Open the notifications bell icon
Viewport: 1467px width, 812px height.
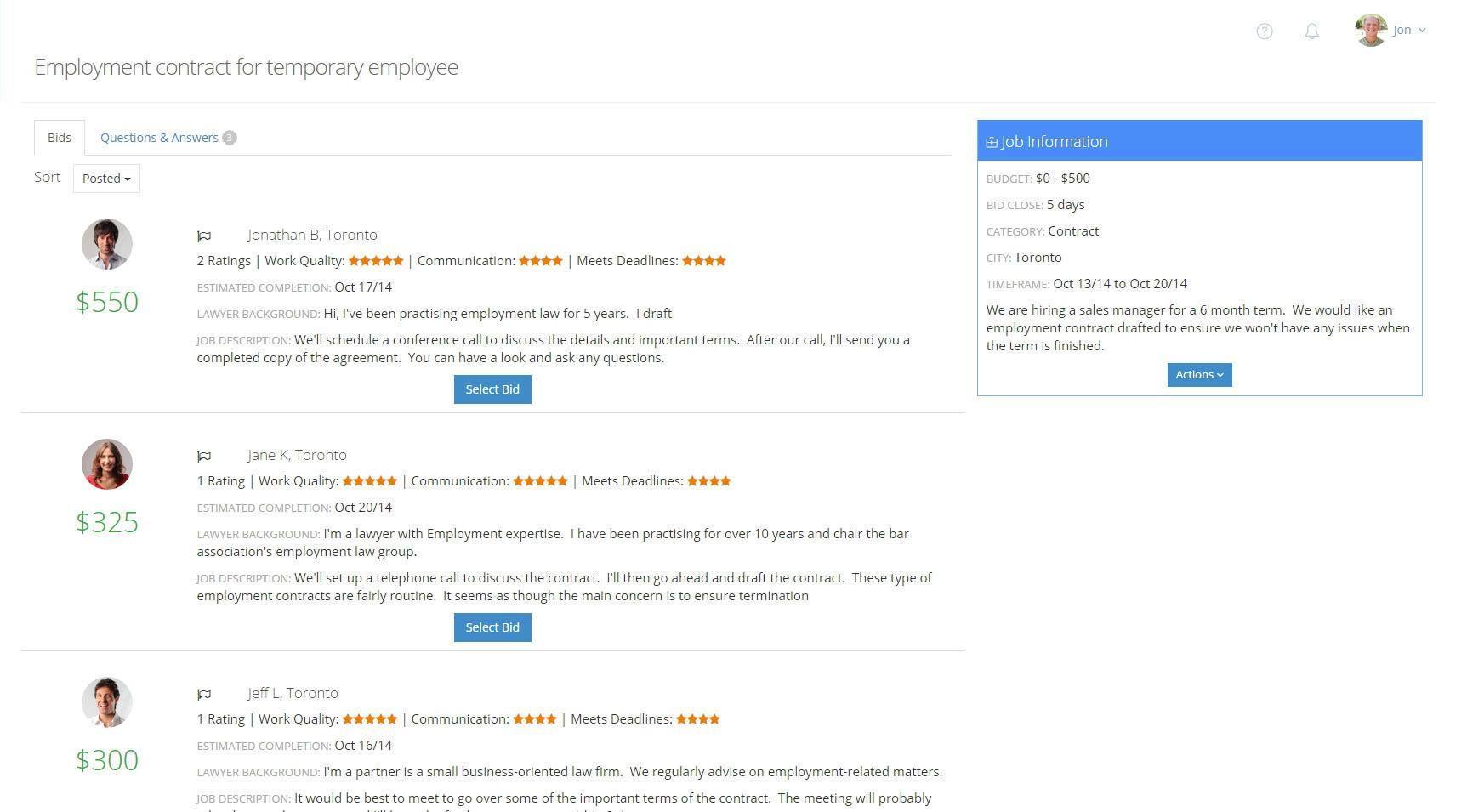point(1312,31)
